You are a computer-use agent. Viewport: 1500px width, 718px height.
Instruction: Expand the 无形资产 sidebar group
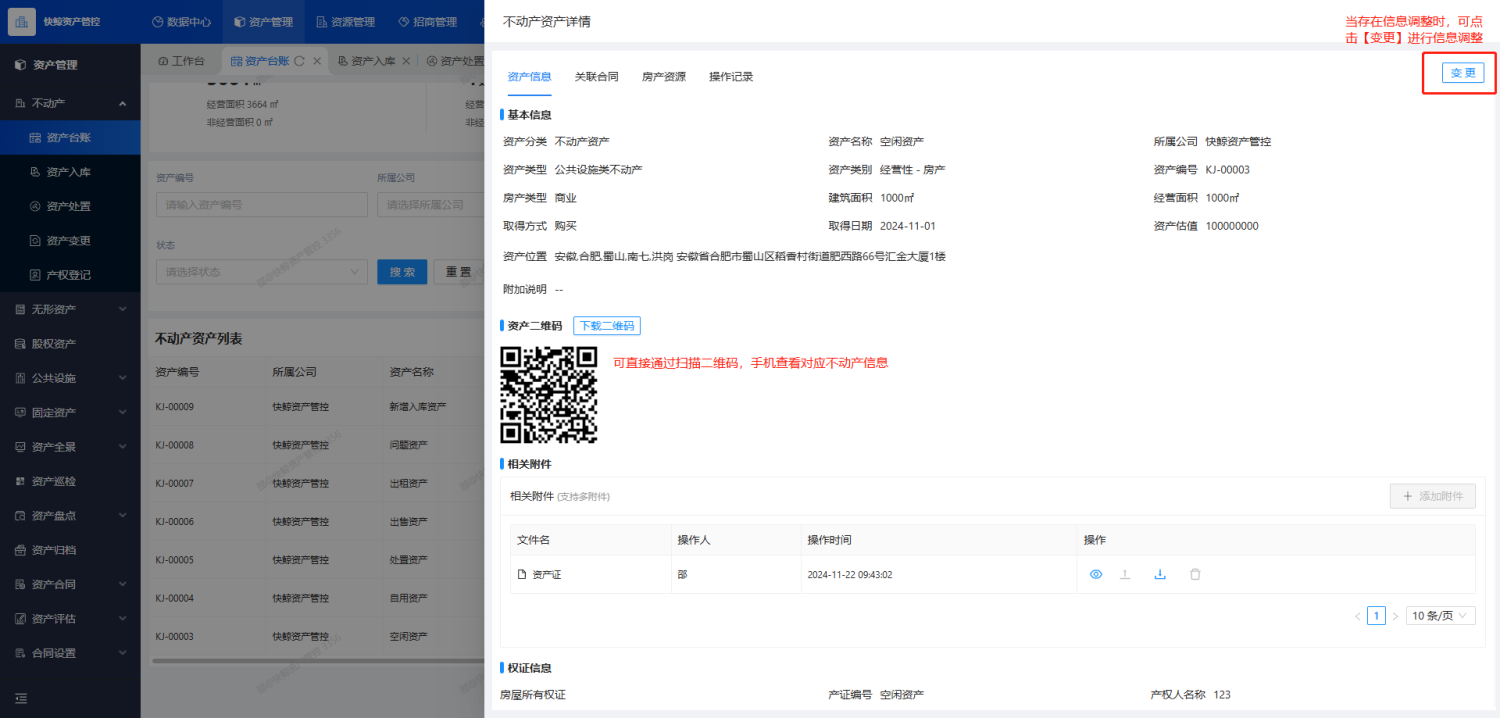[x=70, y=309]
